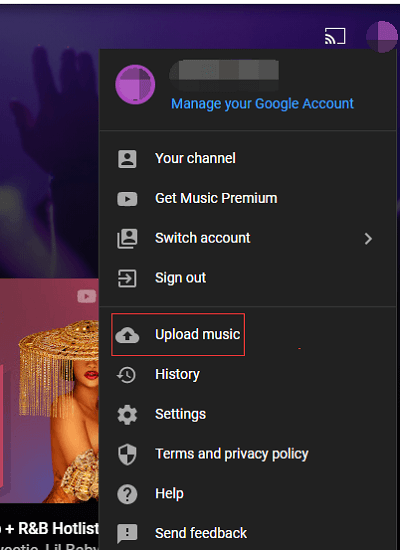400x550 pixels.
Task: Click the Sign out arrow icon
Action: tap(127, 279)
